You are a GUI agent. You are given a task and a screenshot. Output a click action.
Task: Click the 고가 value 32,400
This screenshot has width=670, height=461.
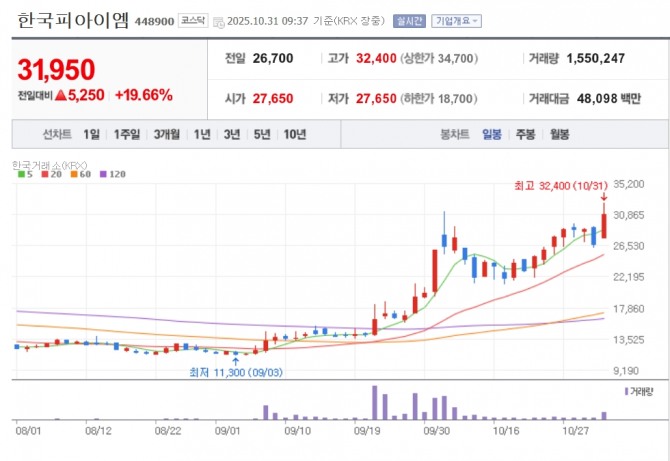[376, 59]
